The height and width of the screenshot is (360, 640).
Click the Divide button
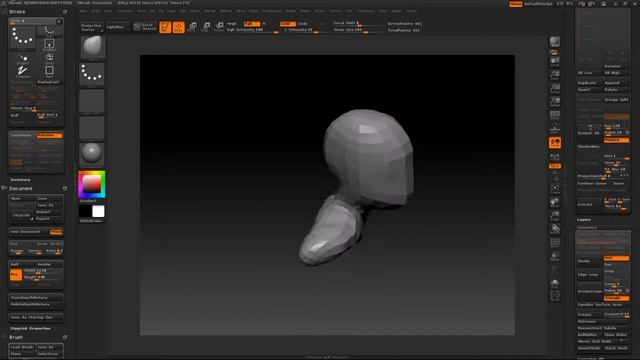point(589,261)
